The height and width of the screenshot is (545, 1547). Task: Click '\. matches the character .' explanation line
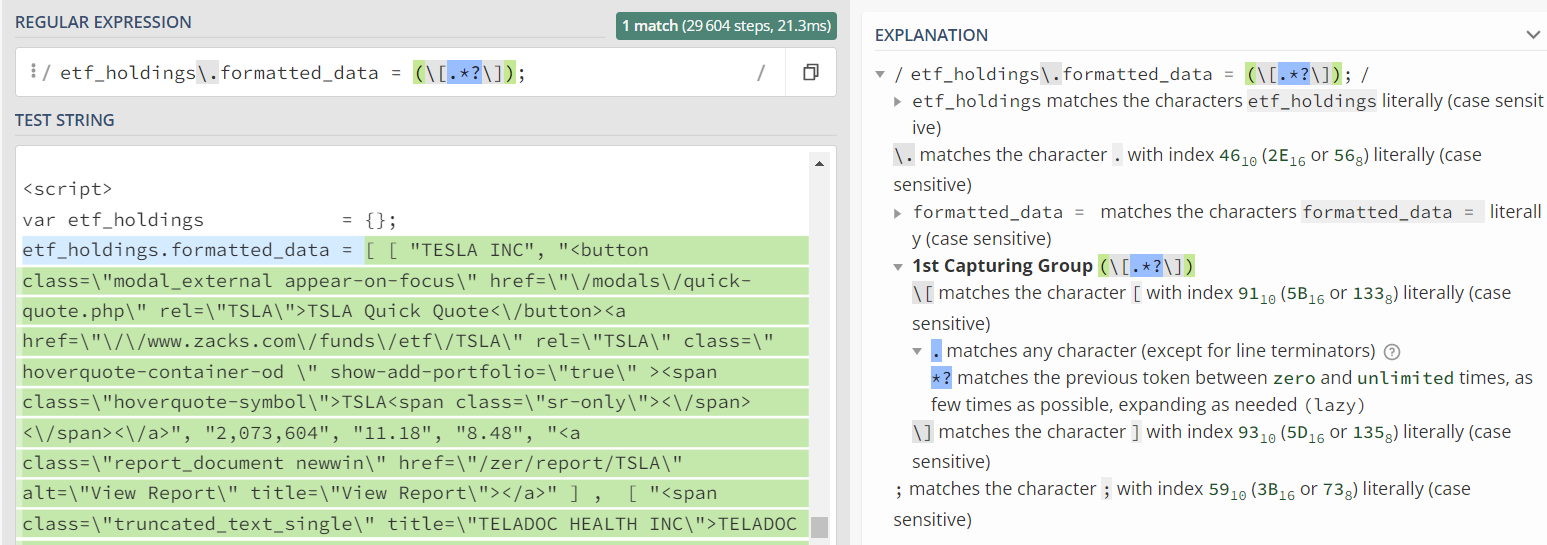click(1187, 169)
